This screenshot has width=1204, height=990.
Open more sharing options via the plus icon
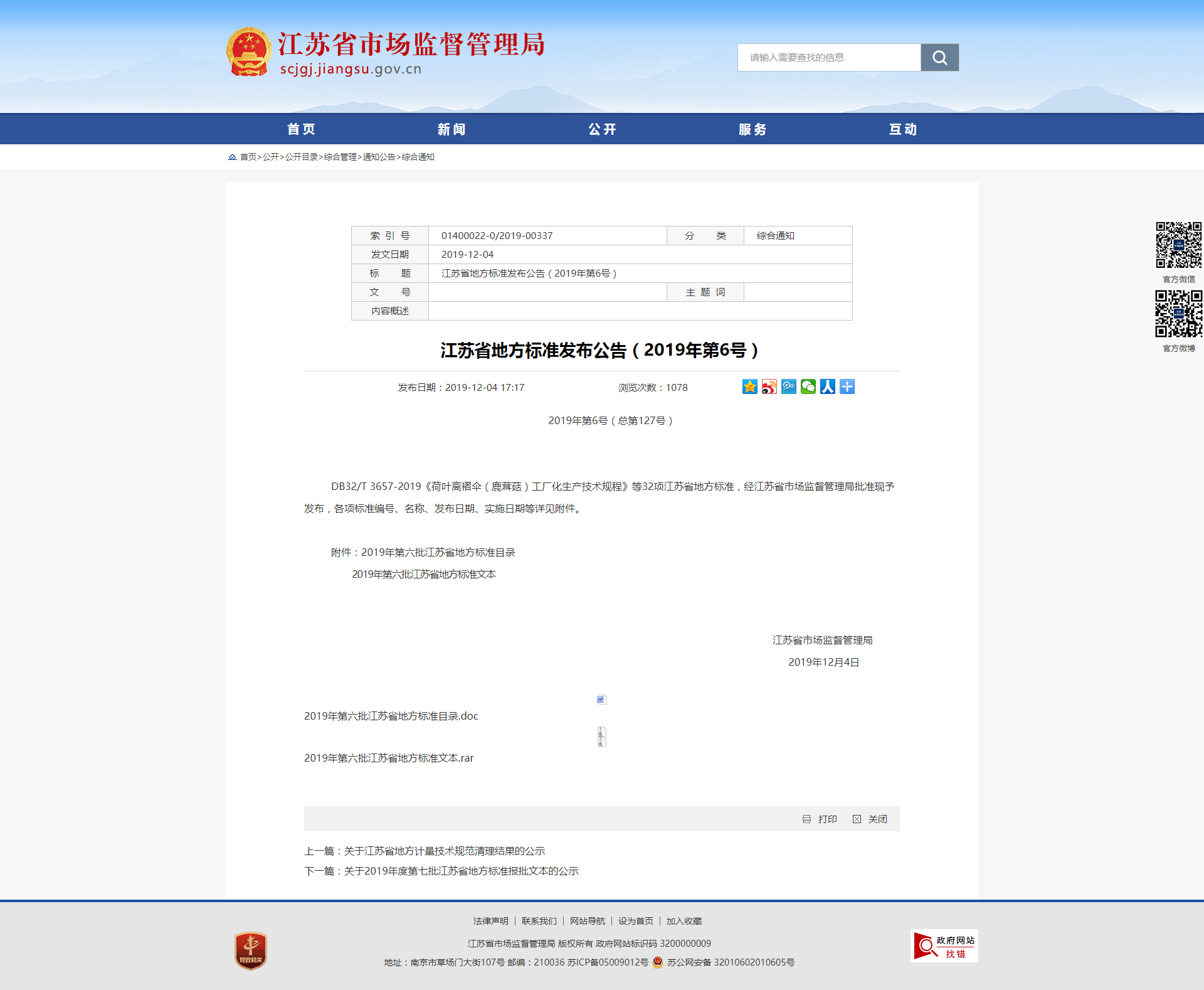[847, 387]
